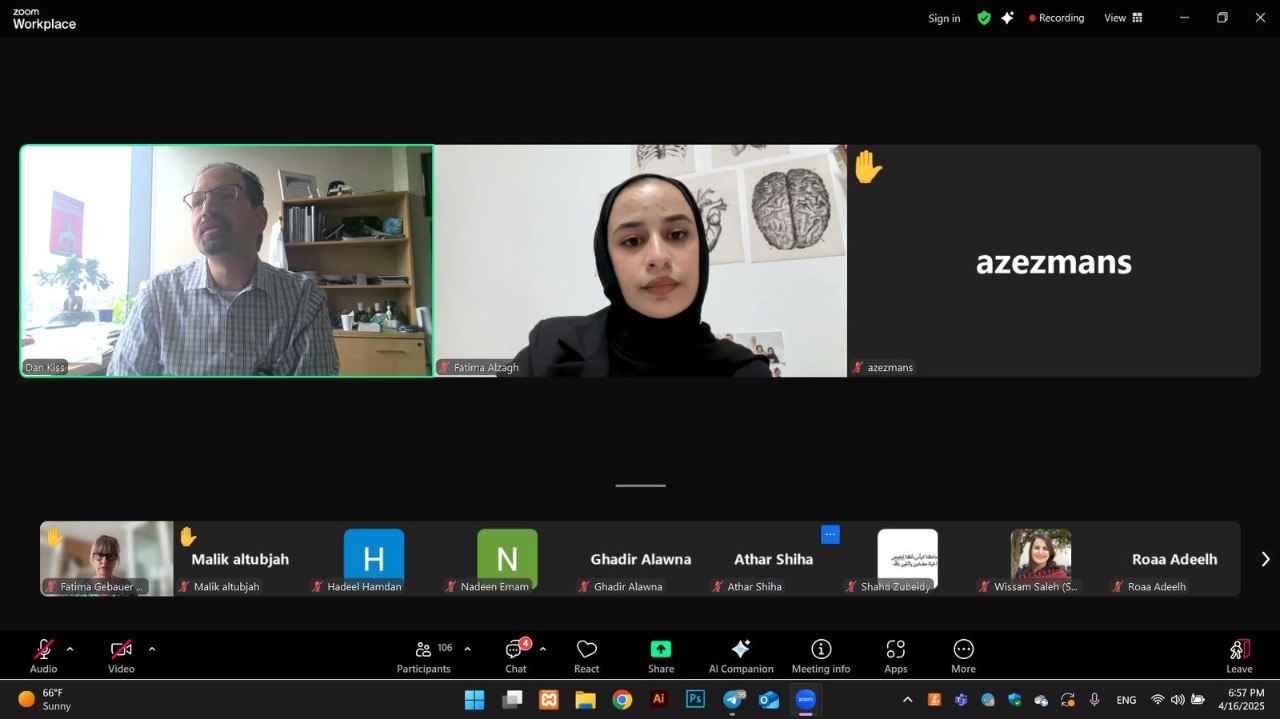Click Sign in at the top

point(943,18)
